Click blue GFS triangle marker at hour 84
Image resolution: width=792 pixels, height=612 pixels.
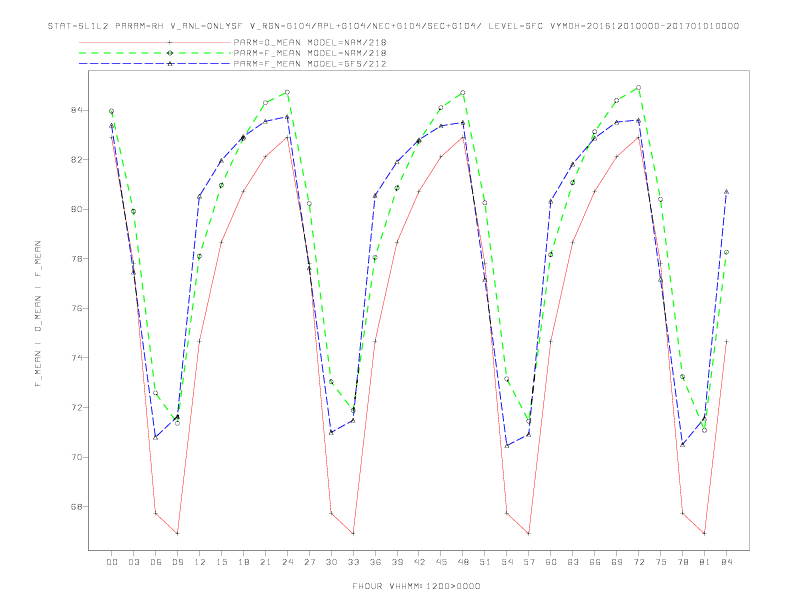pos(726,192)
